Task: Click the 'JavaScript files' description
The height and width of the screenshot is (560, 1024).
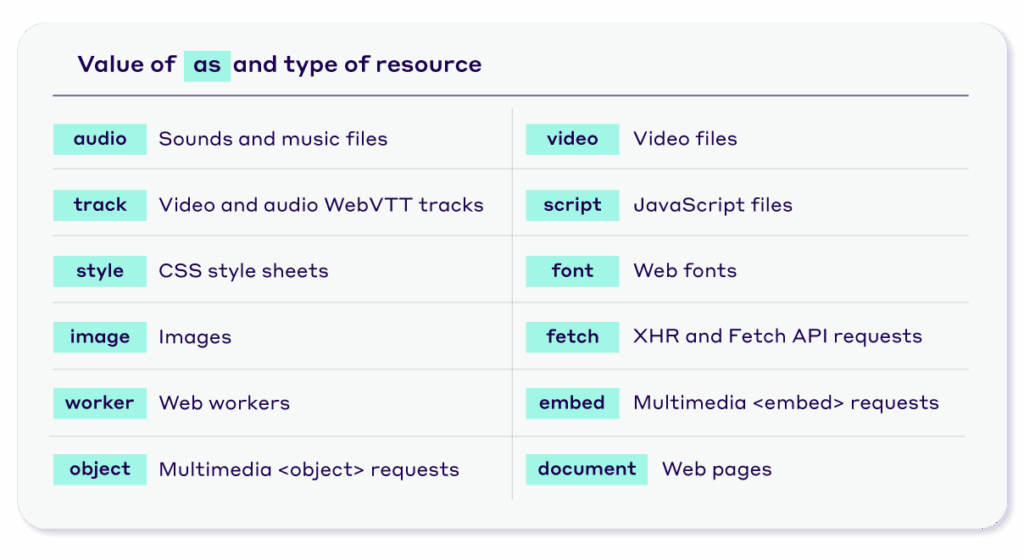Action: 712,205
